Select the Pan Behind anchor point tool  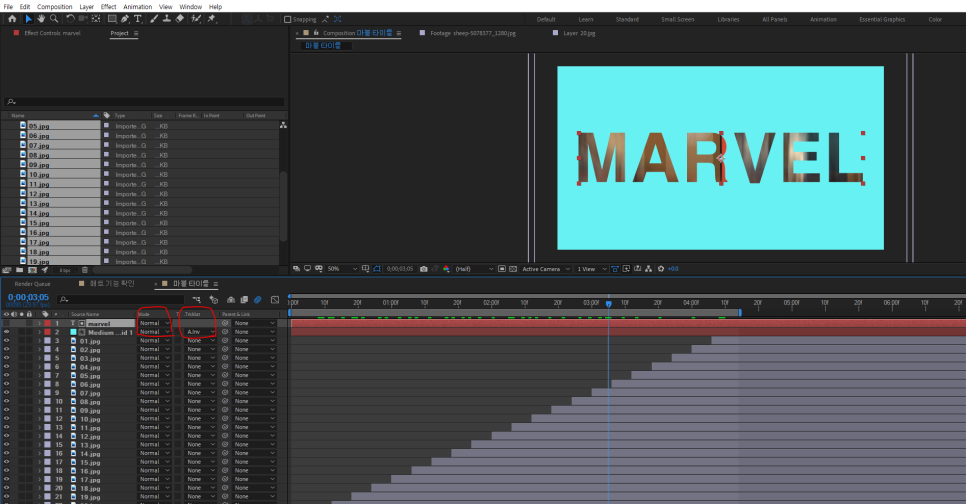coord(96,19)
